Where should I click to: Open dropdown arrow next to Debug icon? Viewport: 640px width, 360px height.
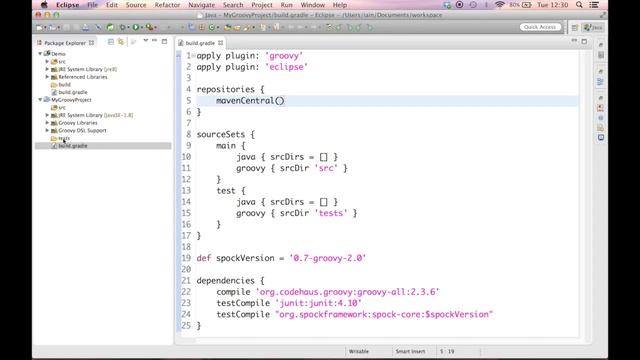click(128, 28)
